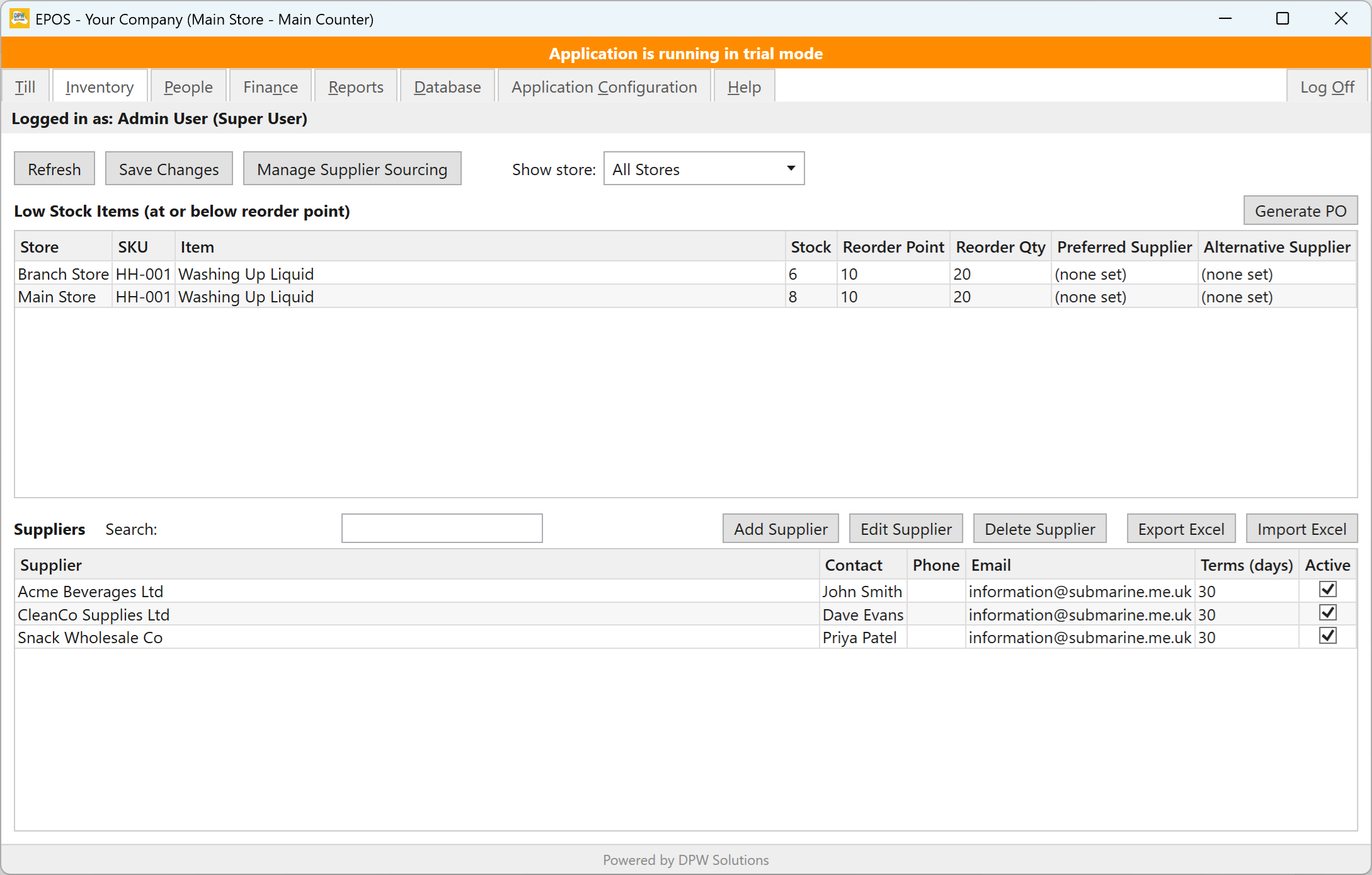Screen dimensions: 1372x875
Task: Click Import Excel button
Action: click(x=1301, y=529)
